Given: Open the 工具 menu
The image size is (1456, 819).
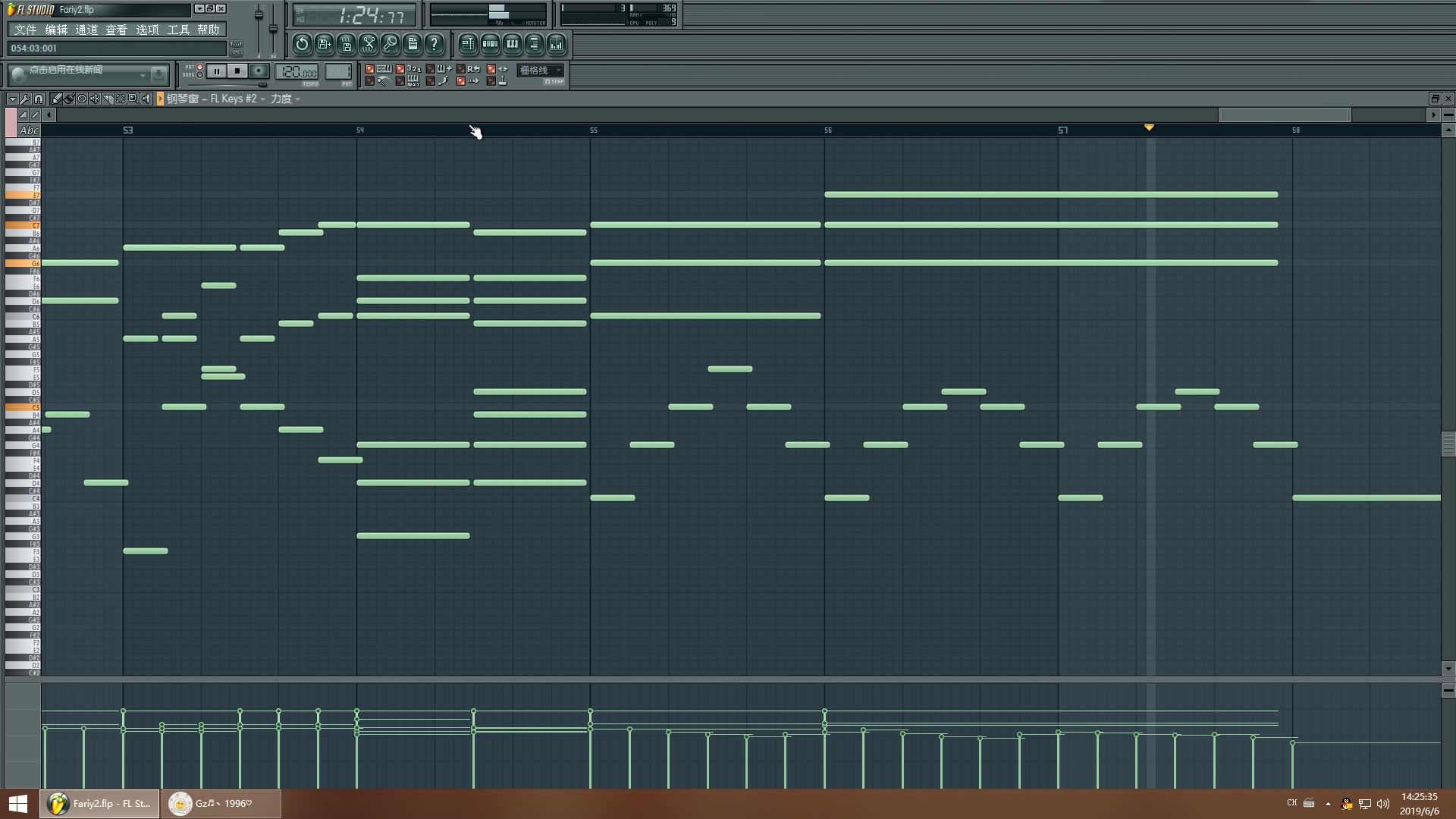Looking at the screenshot, I should click(x=178, y=30).
